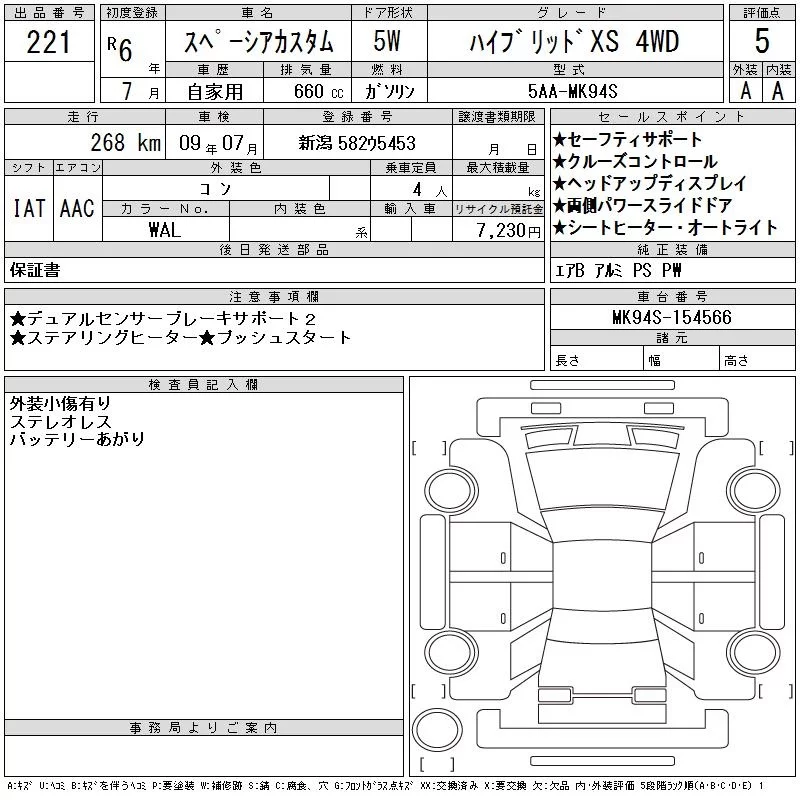The height and width of the screenshot is (800, 800).
Task: Click sales point ヘッドアップディスプレイ
Action: click(x=649, y=183)
